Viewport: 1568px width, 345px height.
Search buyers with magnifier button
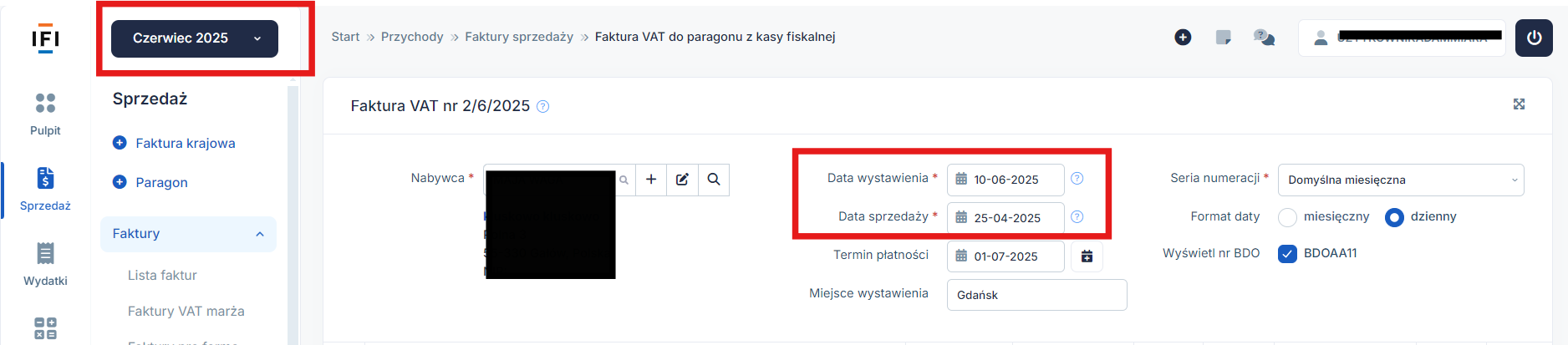714,180
